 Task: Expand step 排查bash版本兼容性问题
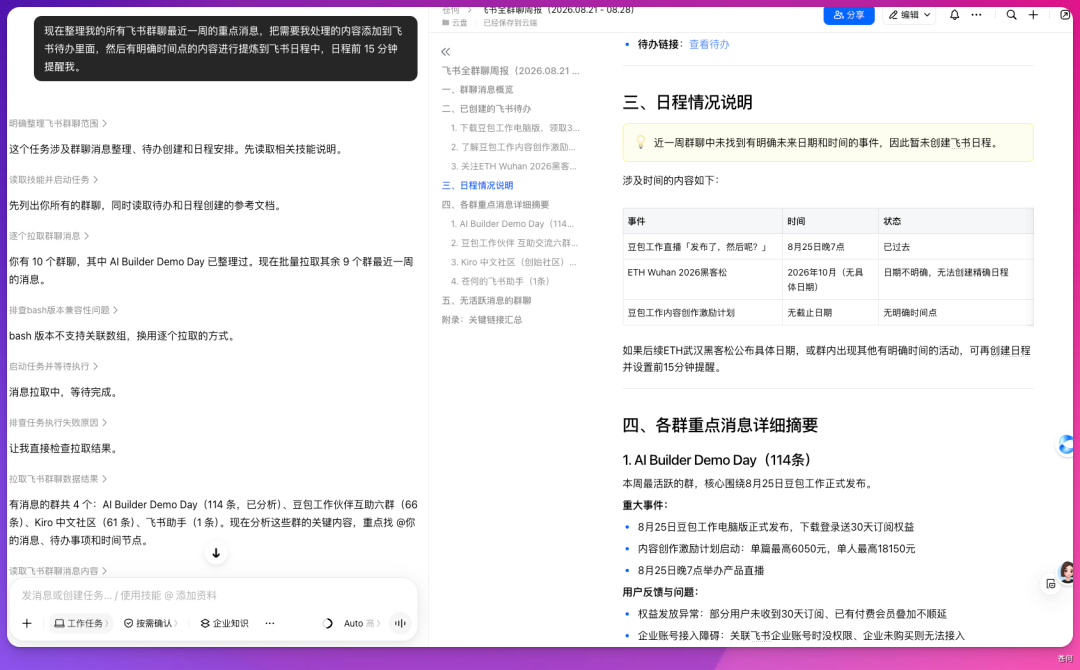(63, 311)
